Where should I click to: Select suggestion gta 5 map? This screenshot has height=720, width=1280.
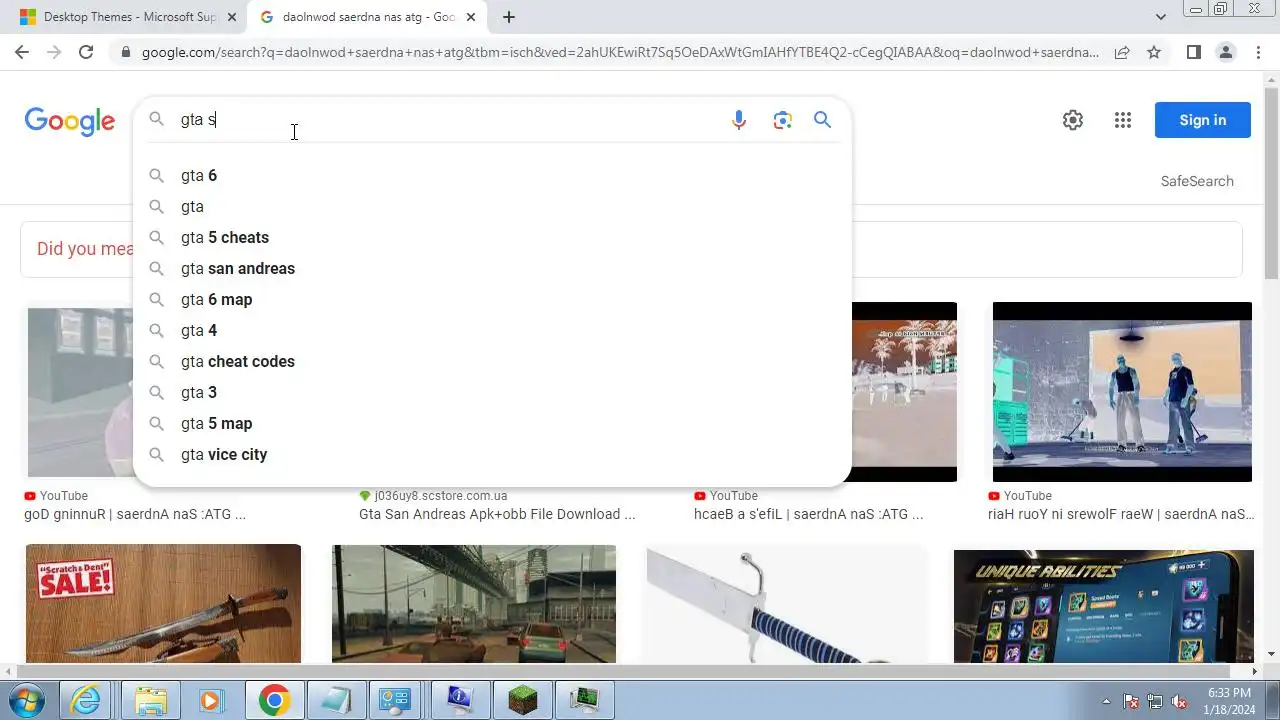(492, 424)
